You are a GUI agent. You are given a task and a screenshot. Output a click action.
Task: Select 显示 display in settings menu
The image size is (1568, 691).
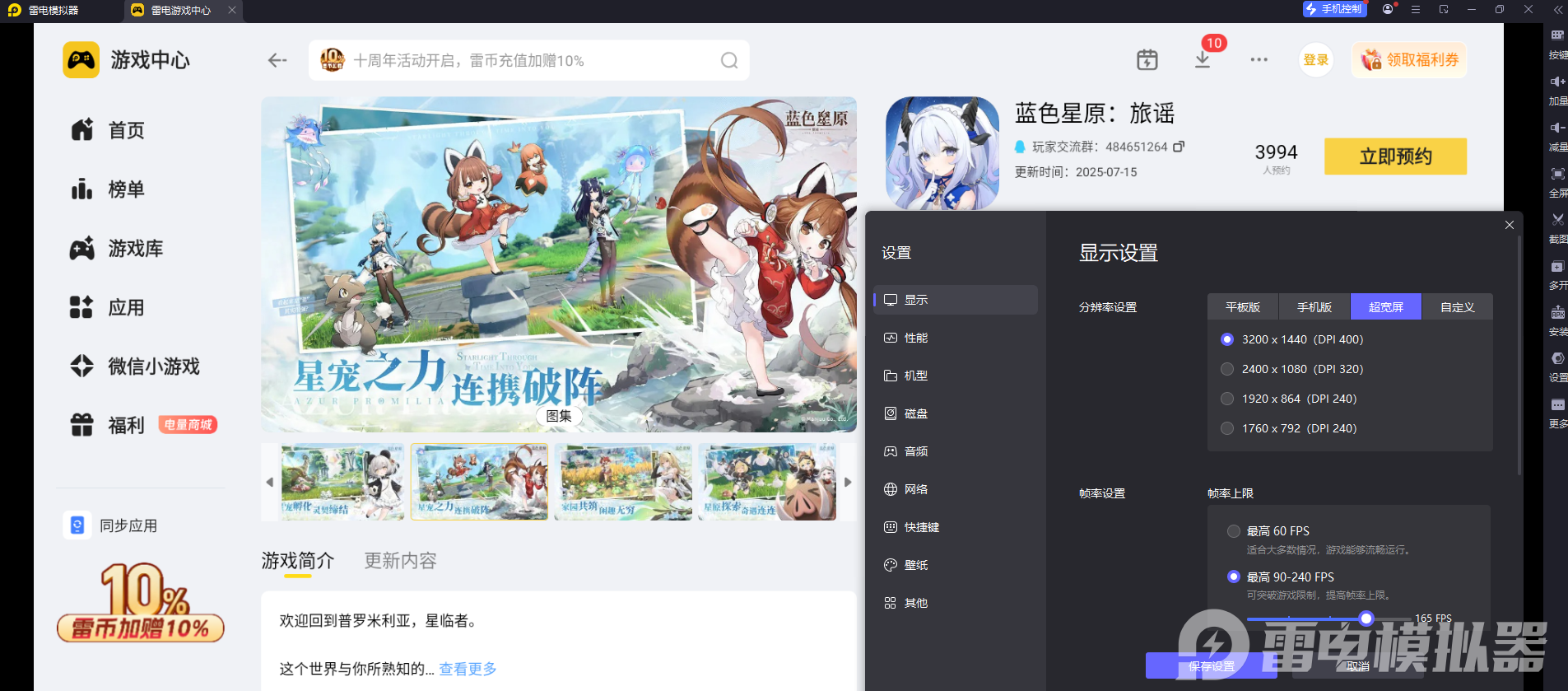[956, 300]
